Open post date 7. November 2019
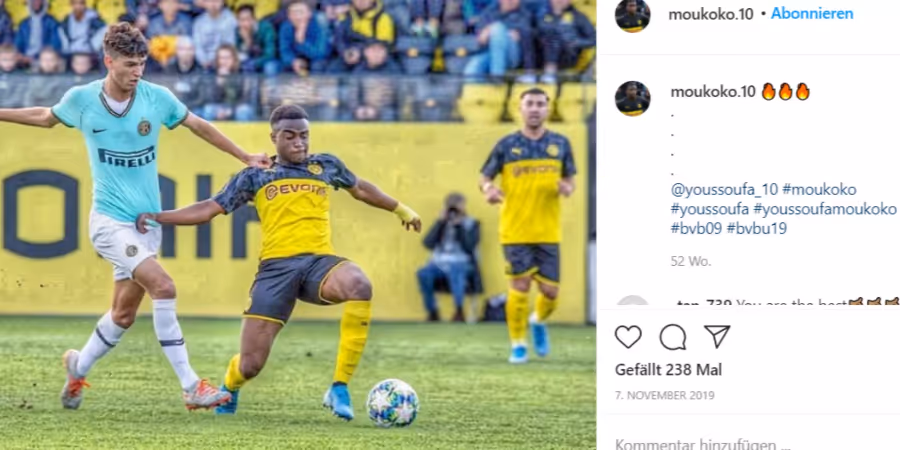 coord(665,395)
